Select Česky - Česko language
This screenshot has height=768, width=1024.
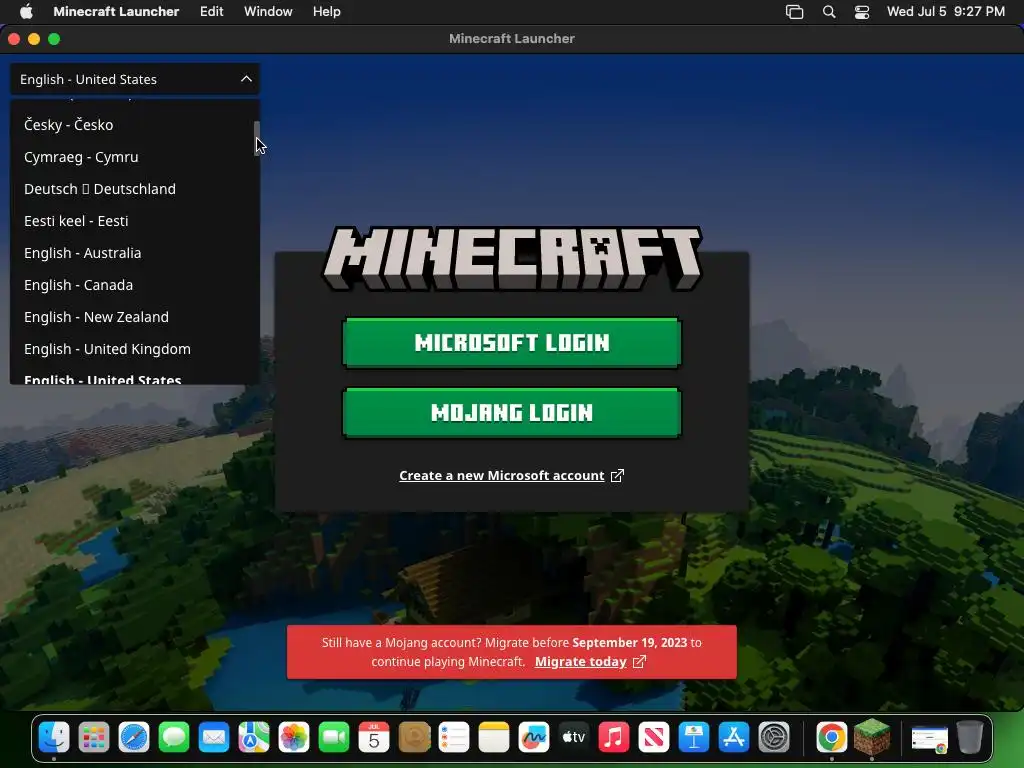point(132,125)
